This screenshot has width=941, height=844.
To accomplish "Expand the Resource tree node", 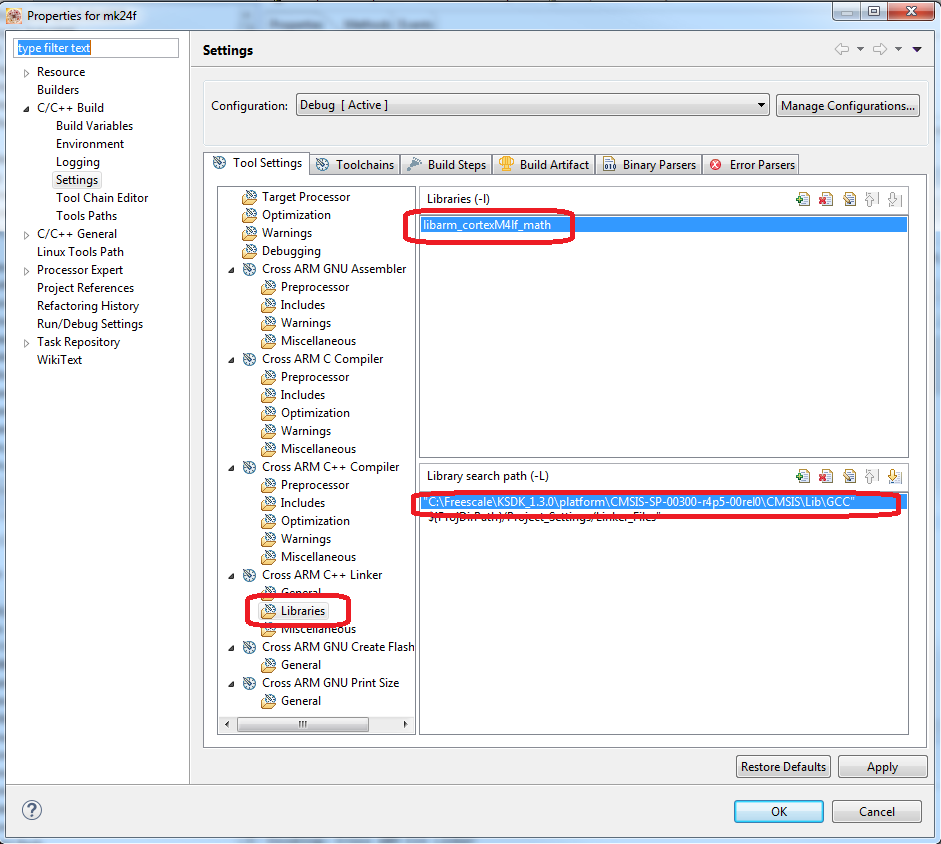I will tap(26, 73).
